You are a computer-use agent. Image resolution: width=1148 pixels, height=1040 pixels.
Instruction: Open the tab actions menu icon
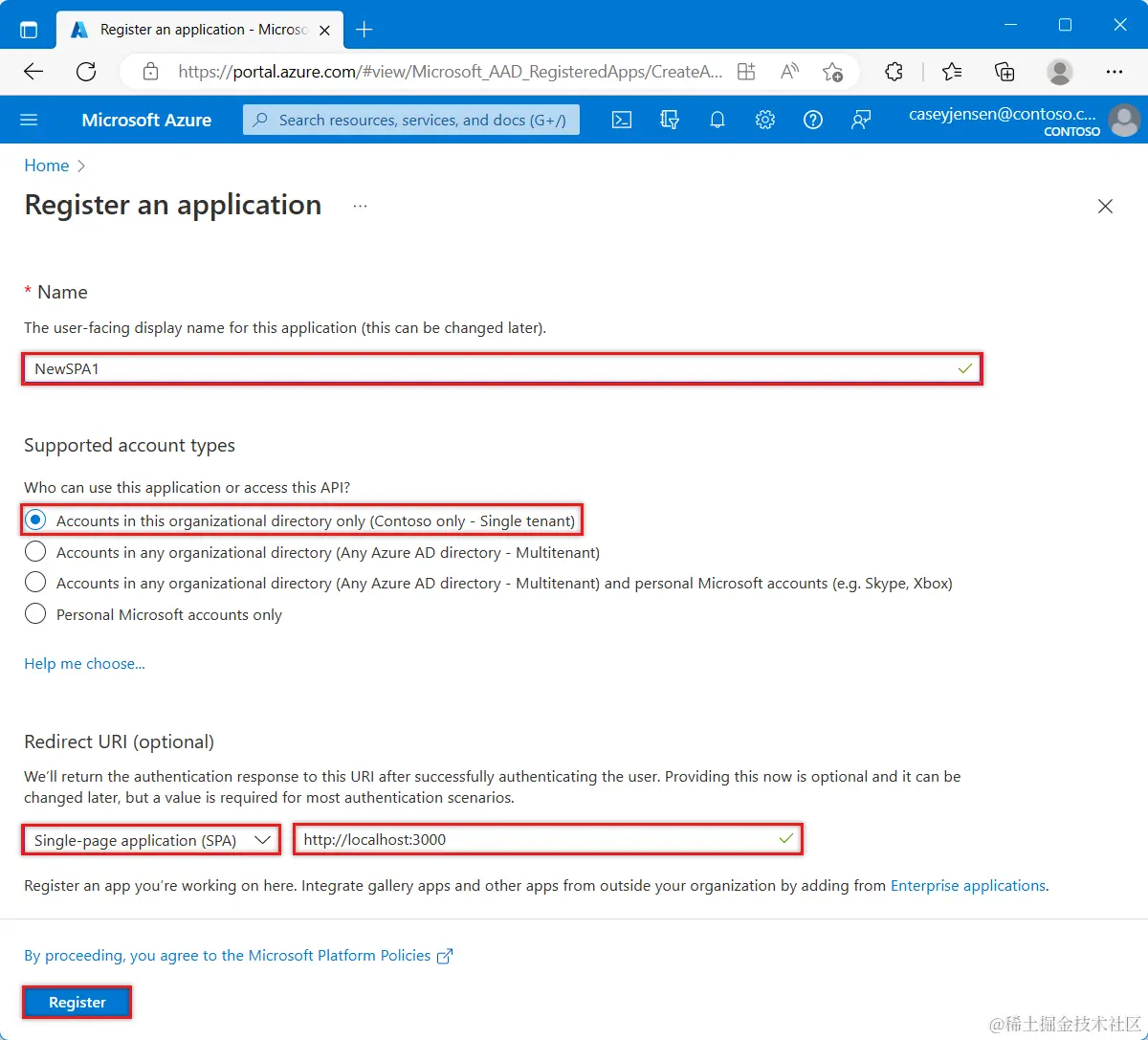tap(29, 30)
